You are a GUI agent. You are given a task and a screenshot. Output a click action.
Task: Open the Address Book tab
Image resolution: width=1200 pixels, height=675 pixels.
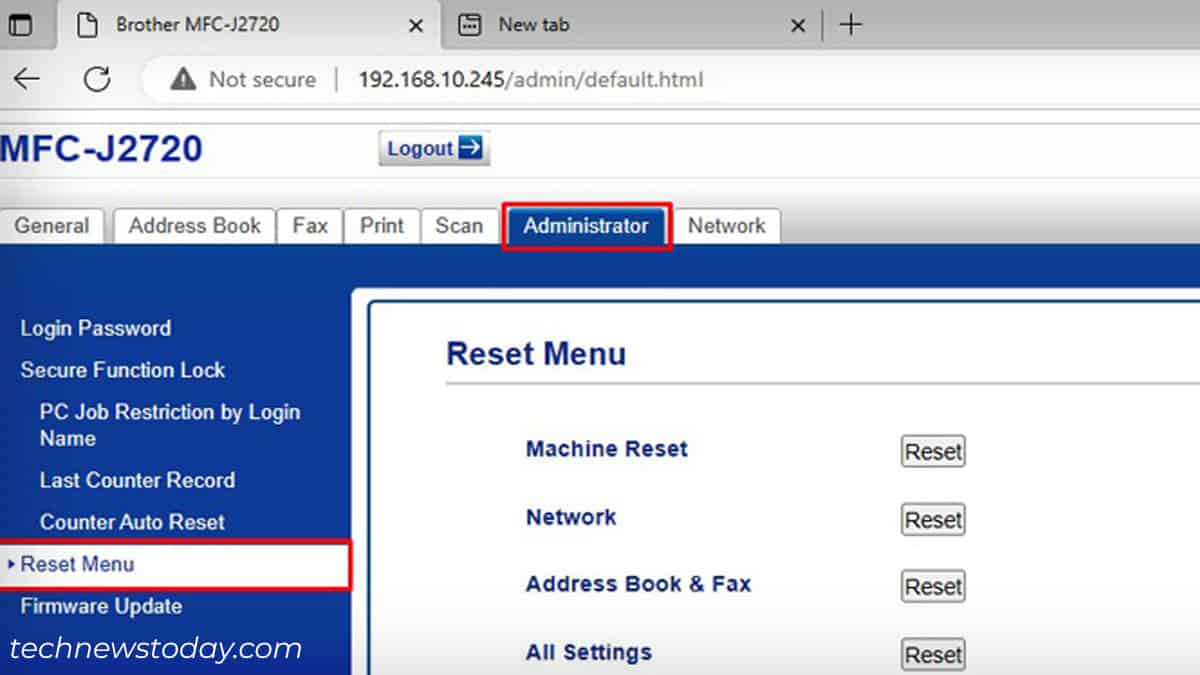tap(194, 226)
